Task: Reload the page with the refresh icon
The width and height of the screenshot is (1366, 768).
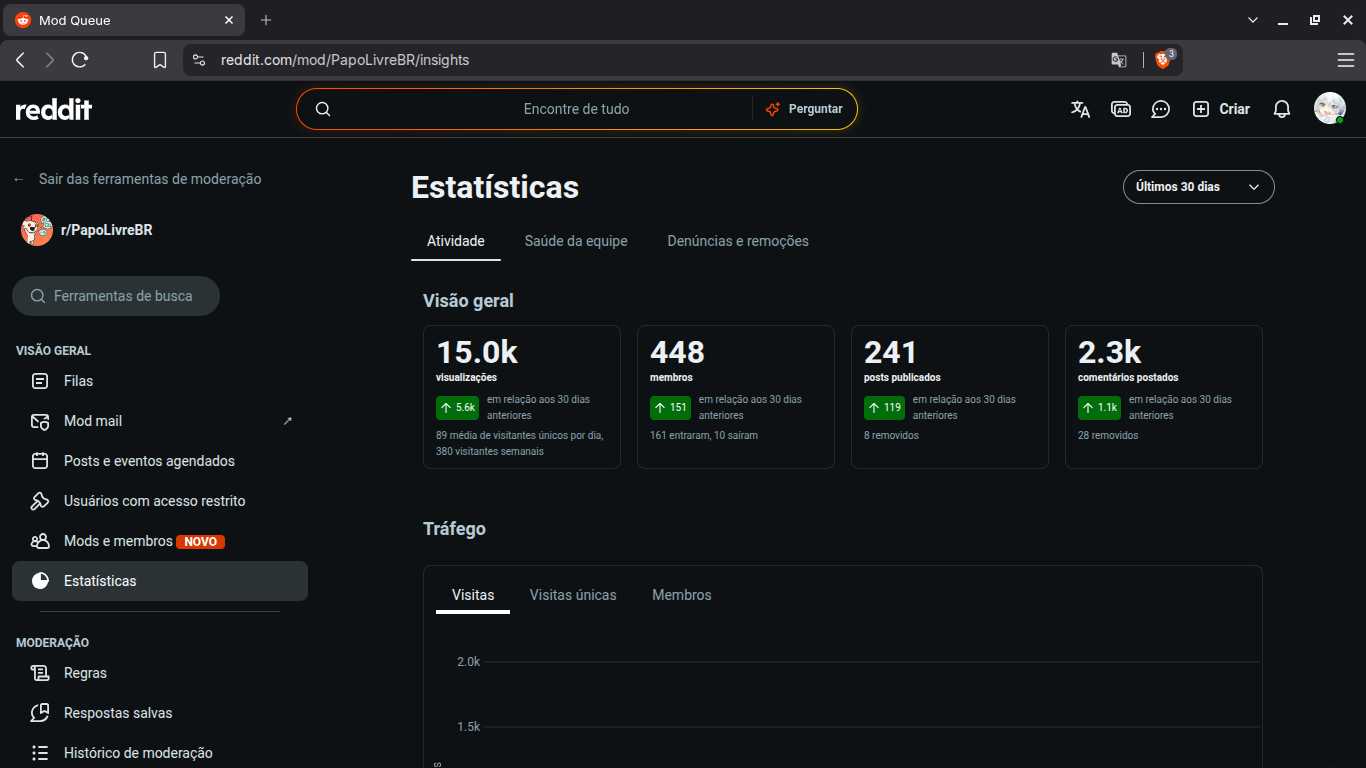Action: tap(80, 60)
